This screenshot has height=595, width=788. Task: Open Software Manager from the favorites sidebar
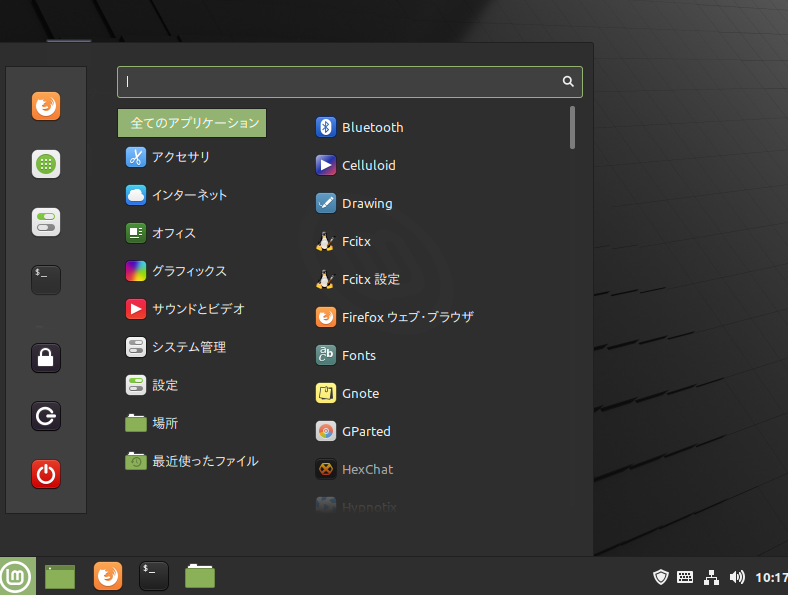[x=46, y=164]
